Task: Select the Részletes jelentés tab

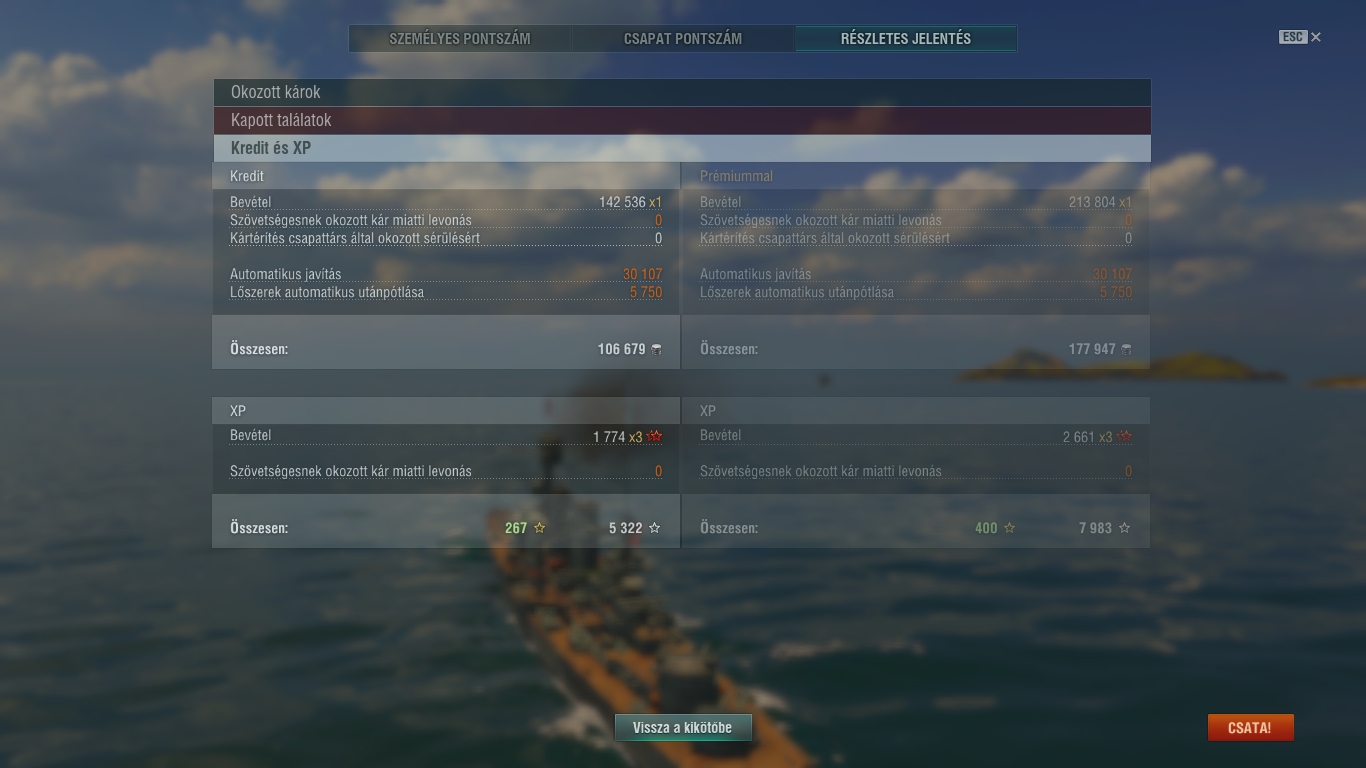Action: click(x=906, y=39)
